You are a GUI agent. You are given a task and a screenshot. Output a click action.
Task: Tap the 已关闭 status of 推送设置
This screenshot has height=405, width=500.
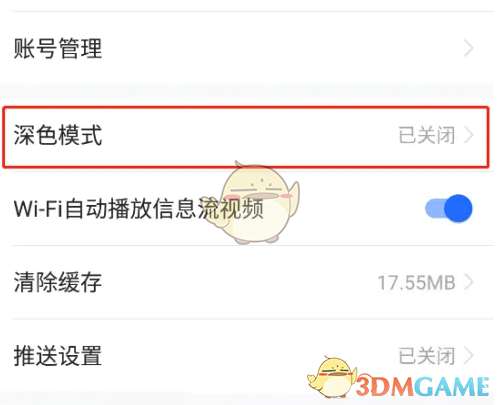[427, 356]
